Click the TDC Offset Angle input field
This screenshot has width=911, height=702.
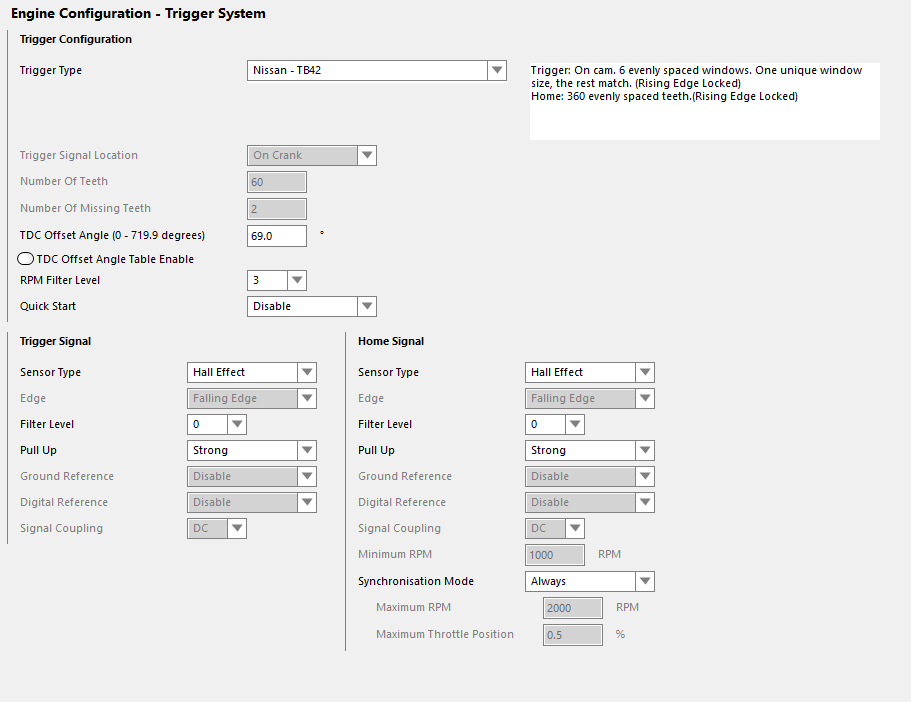coord(277,236)
